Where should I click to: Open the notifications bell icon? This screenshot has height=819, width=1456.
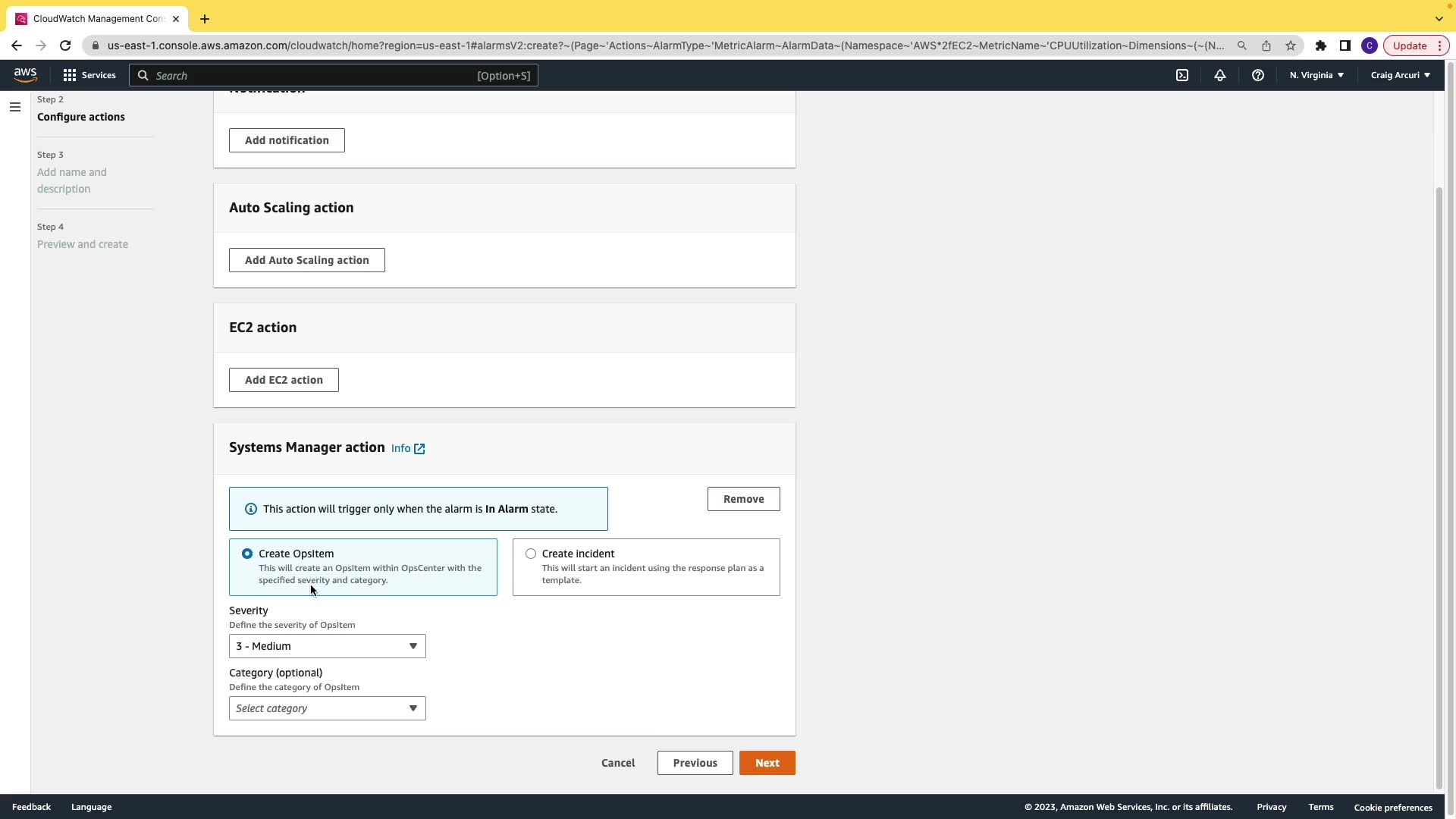[x=1219, y=75]
